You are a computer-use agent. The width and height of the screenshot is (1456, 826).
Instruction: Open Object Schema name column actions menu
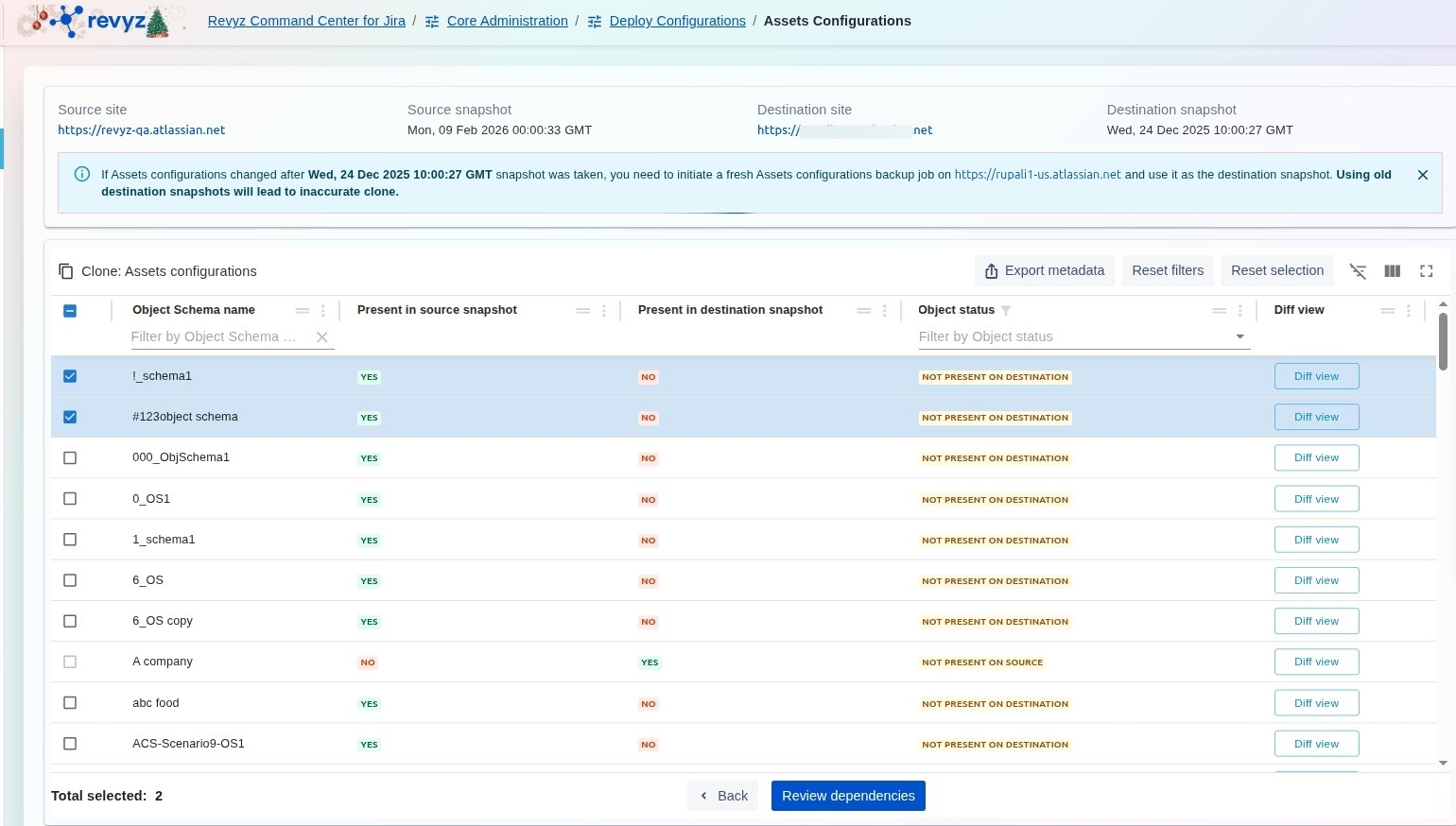tap(323, 311)
